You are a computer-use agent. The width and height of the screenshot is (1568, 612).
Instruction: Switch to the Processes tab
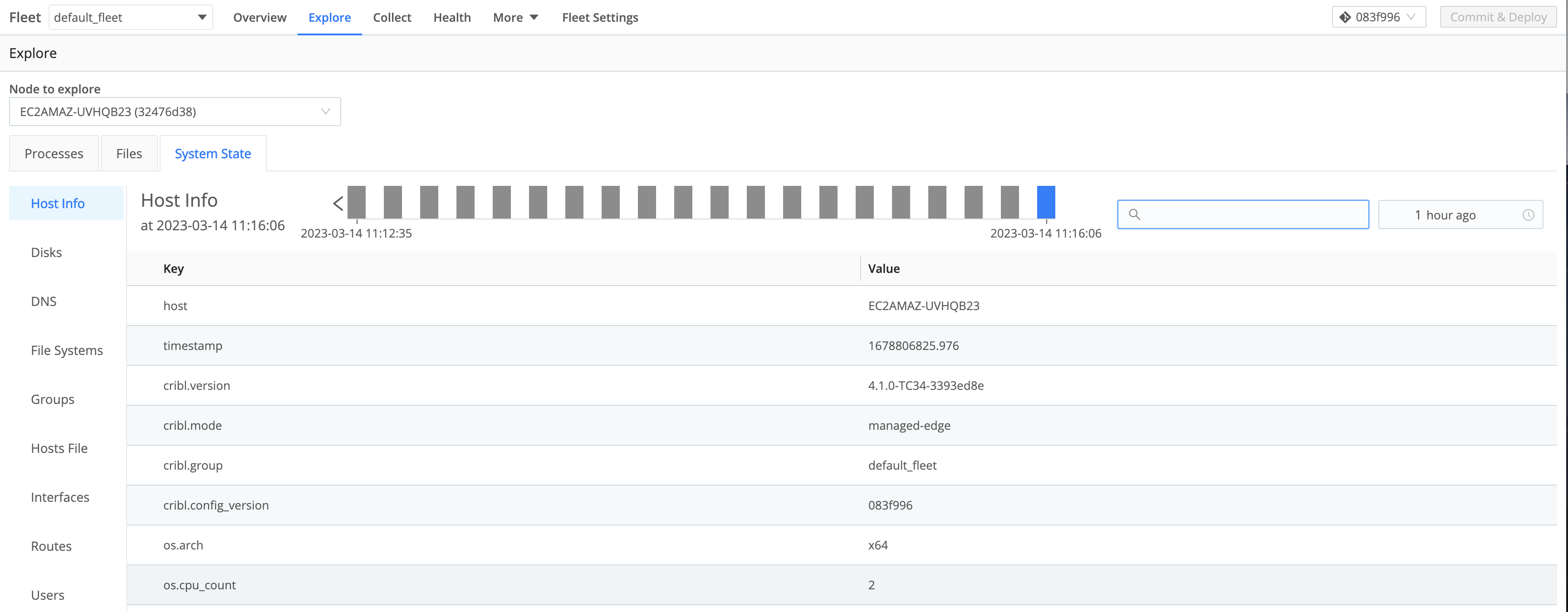point(54,153)
